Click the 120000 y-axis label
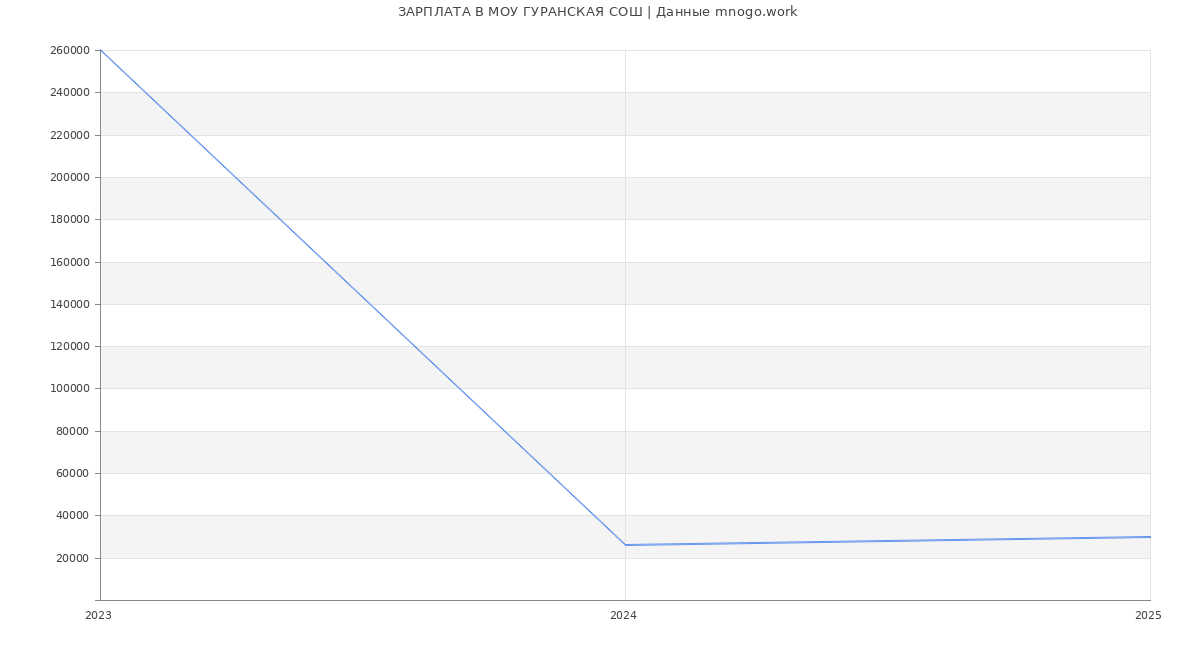This screenshot has width=1200, height=650. [69, 347]
